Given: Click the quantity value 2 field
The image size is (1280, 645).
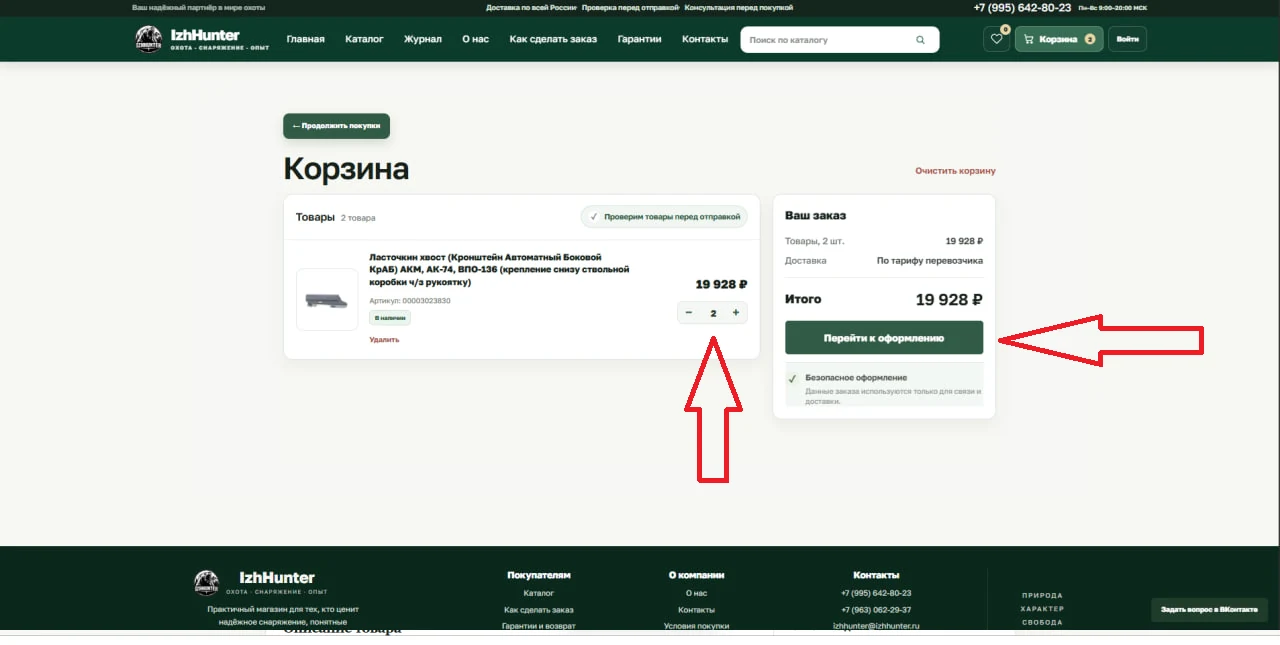Looking at the screenshot, I should tap(713, 313).
